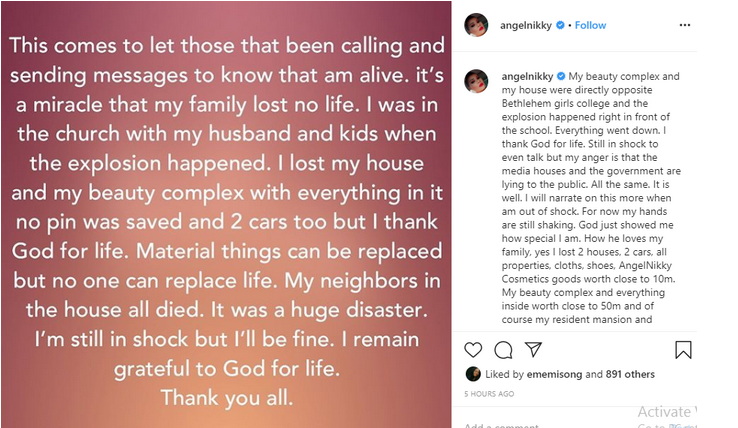Click the Activate Windows watermark text

pyautogui.click(x=664, y=411)
